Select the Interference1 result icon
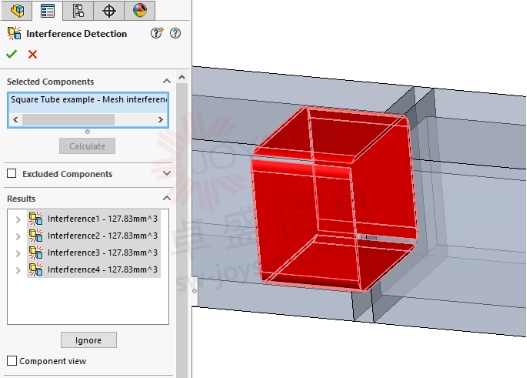 pyautogui.click(x=36, y=219)
